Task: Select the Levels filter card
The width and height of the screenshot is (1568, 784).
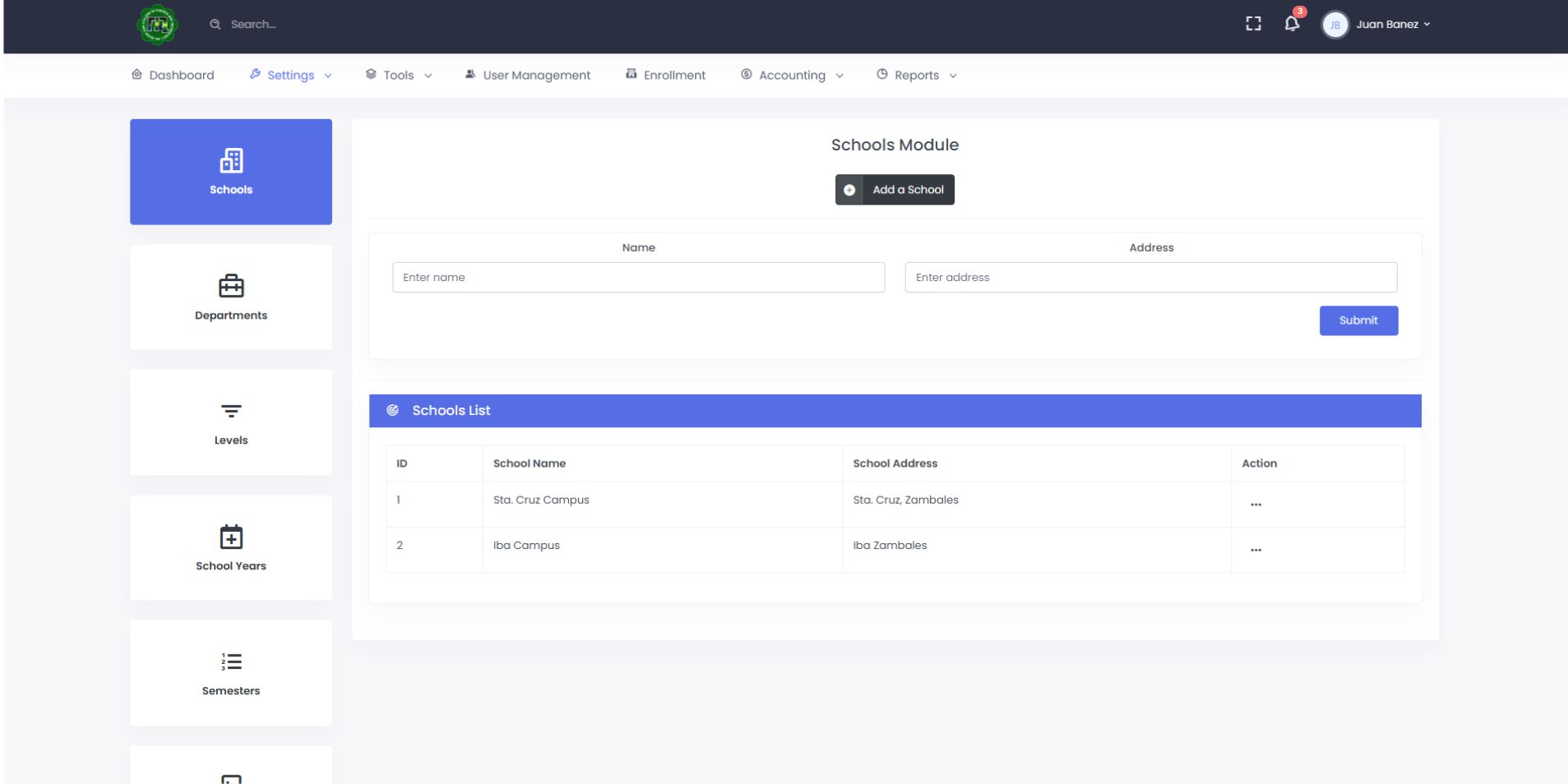Action: coord(231,422)
